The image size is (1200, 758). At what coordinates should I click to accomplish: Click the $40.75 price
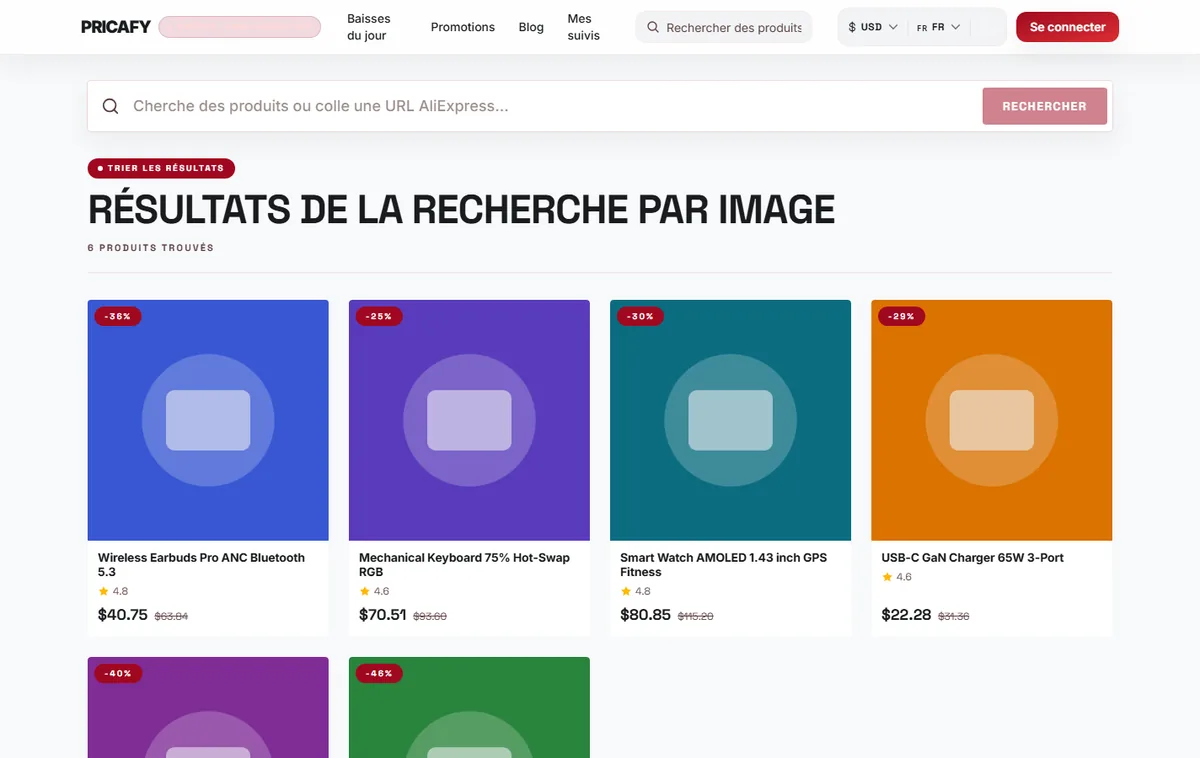[x=123, y=615]
